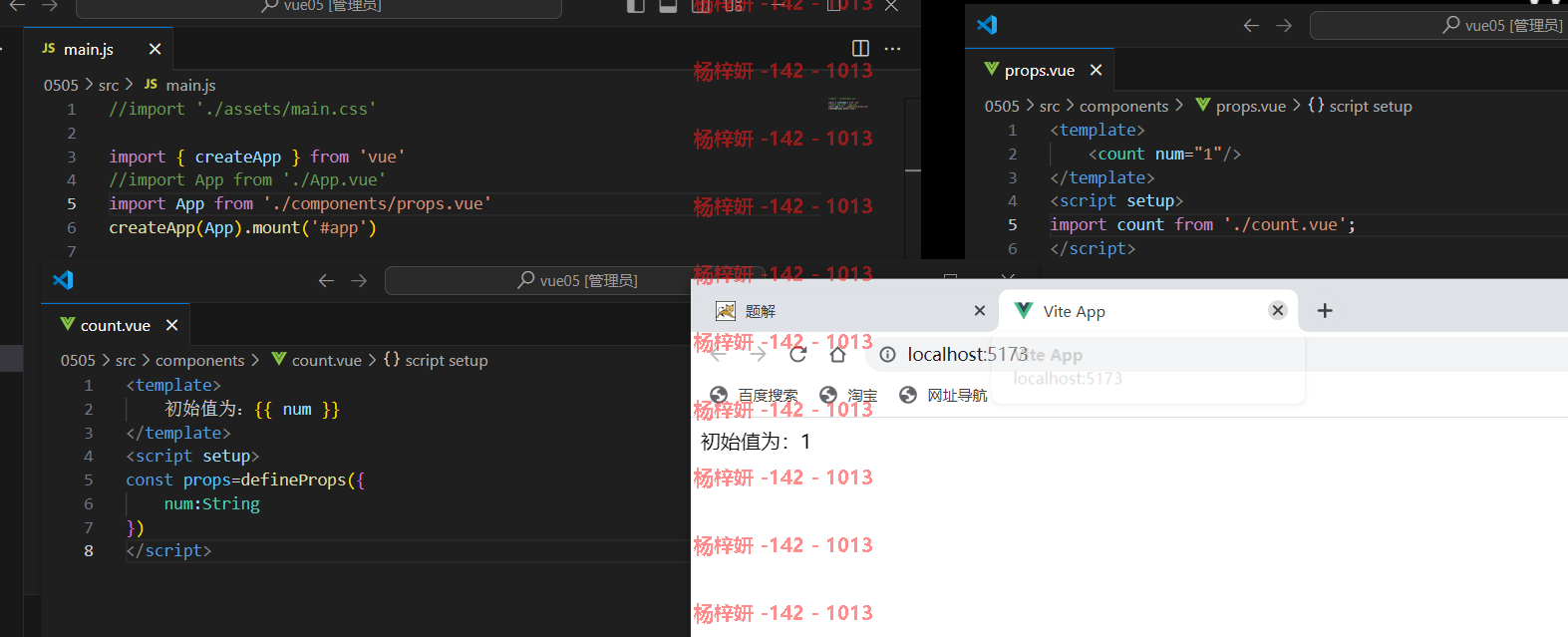This screenshot has height=637, width=1568.
Task: Open command search box in props.vue window
Action: pos(1438,26)
